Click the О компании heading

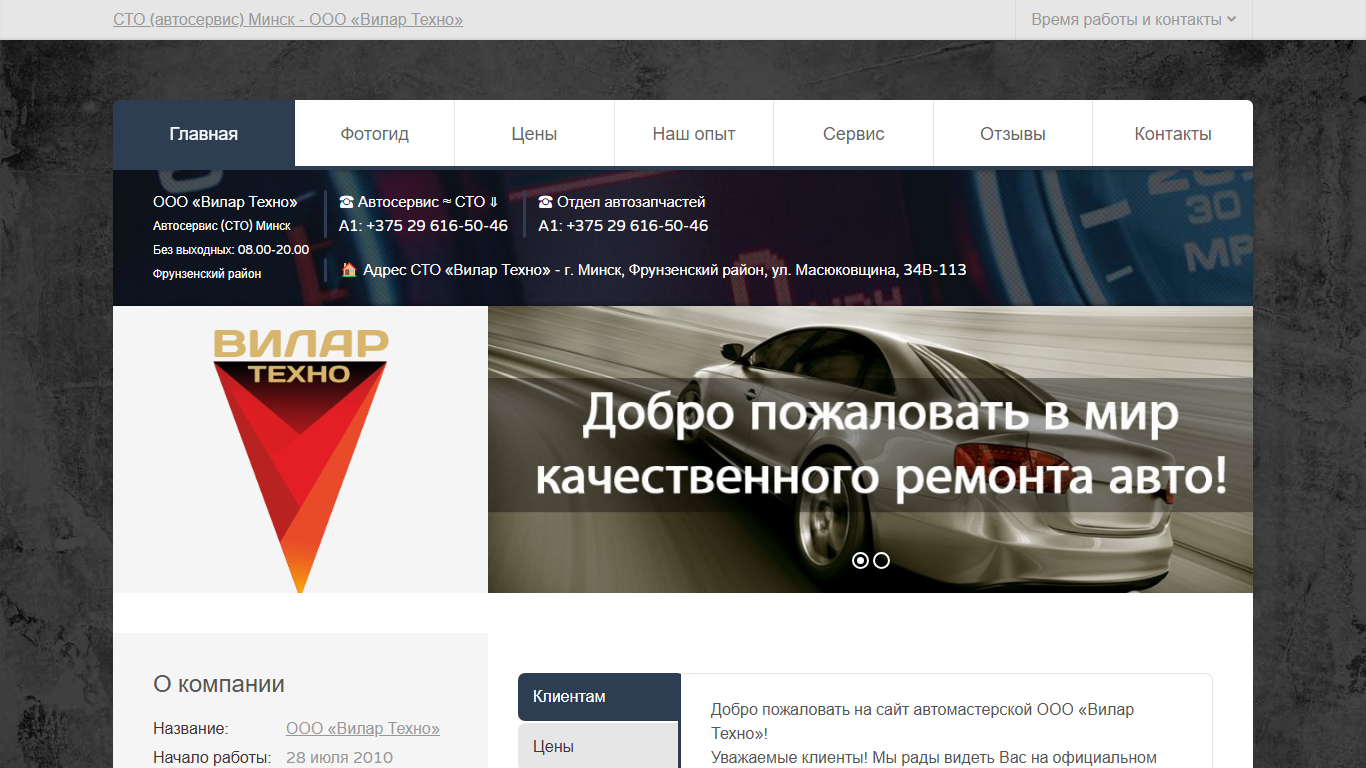tap(219, 684)
